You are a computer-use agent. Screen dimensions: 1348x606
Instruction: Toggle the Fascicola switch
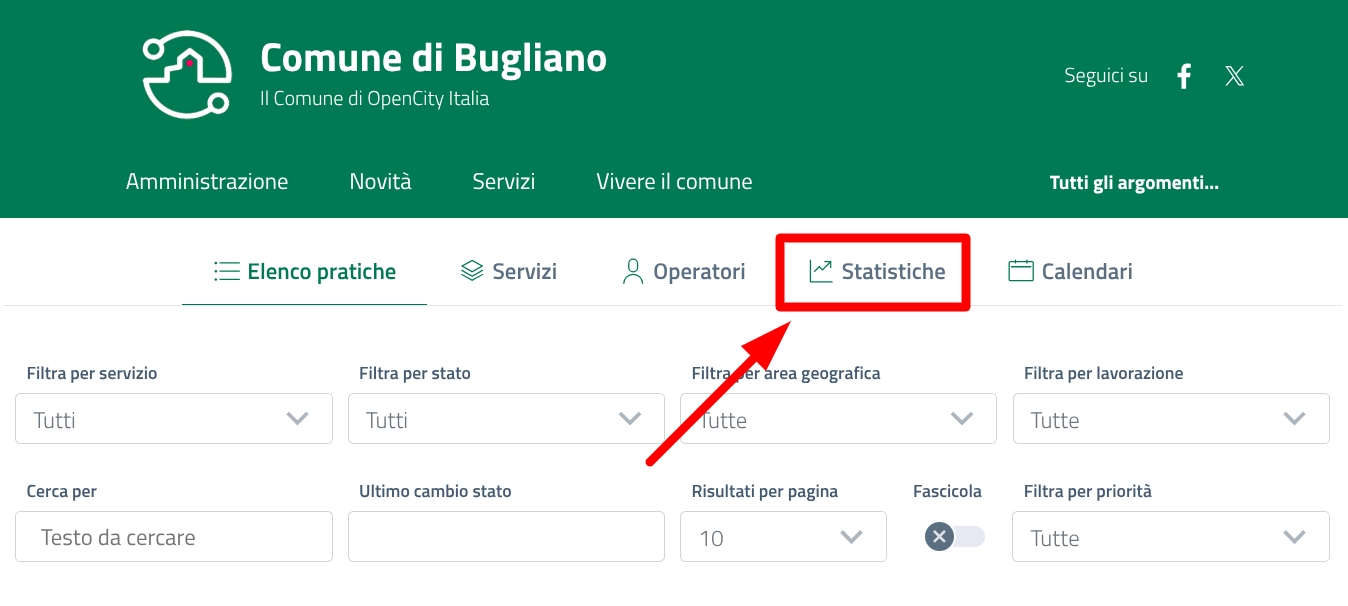tap(954, 537)
